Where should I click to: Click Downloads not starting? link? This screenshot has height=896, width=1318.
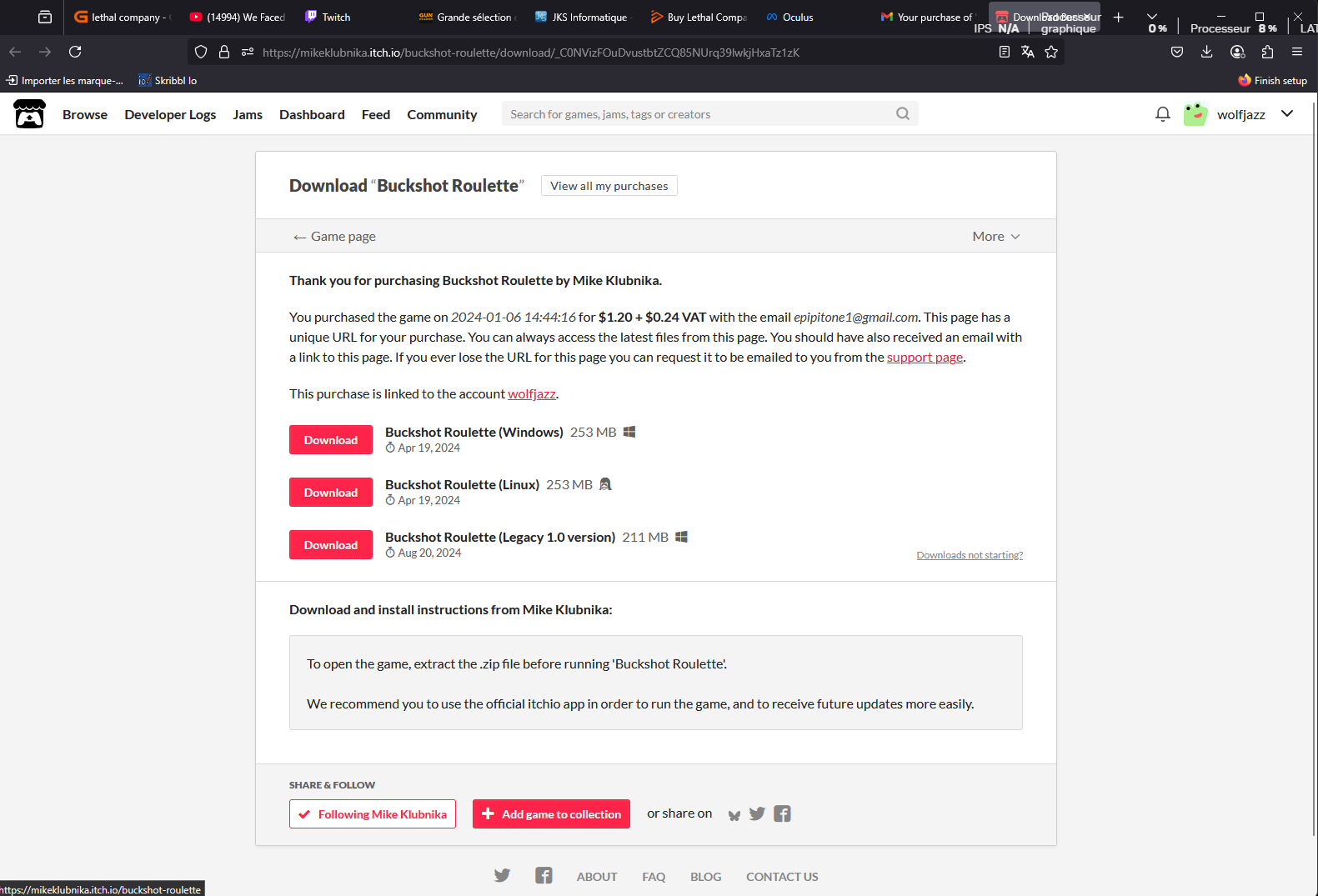pyautogui.click(x=970, y=555)
